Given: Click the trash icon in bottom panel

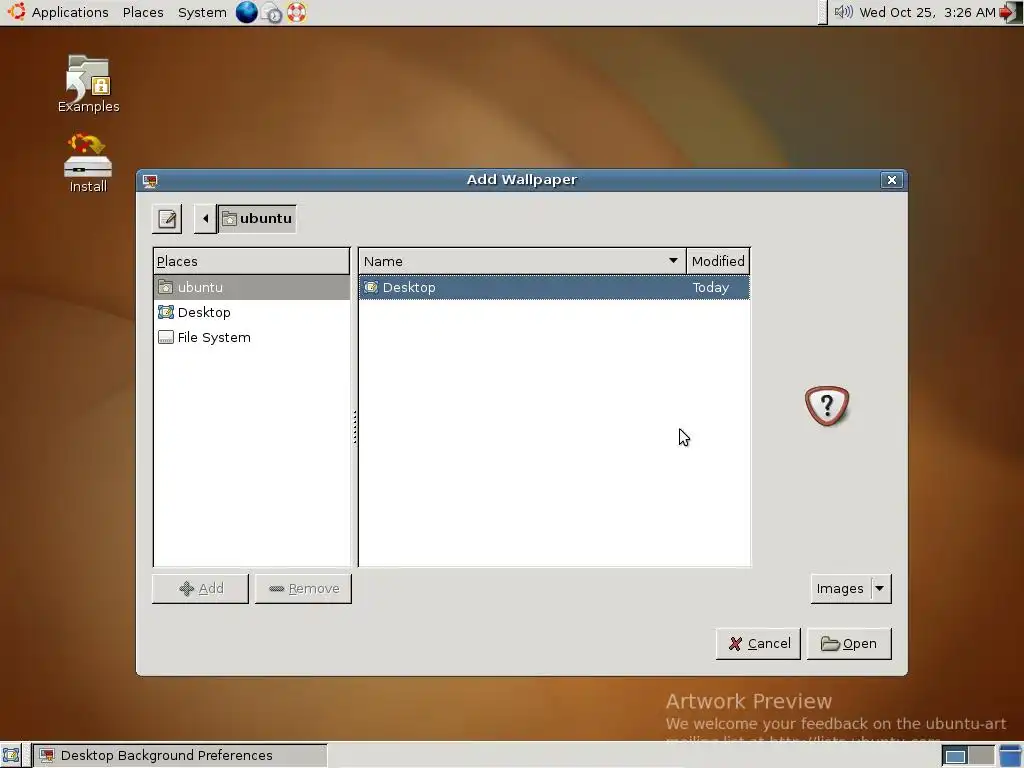Looking at the screenshot, I should [x=1010, y=756].
